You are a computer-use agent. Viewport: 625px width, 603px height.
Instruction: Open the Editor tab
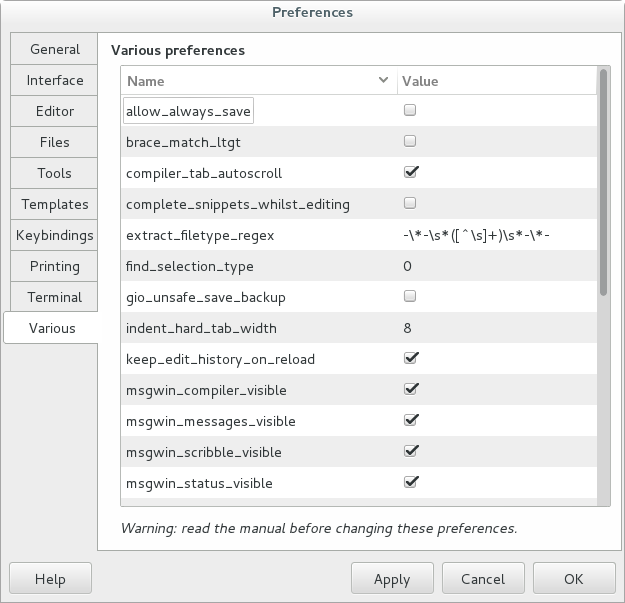tap(54, 111)
